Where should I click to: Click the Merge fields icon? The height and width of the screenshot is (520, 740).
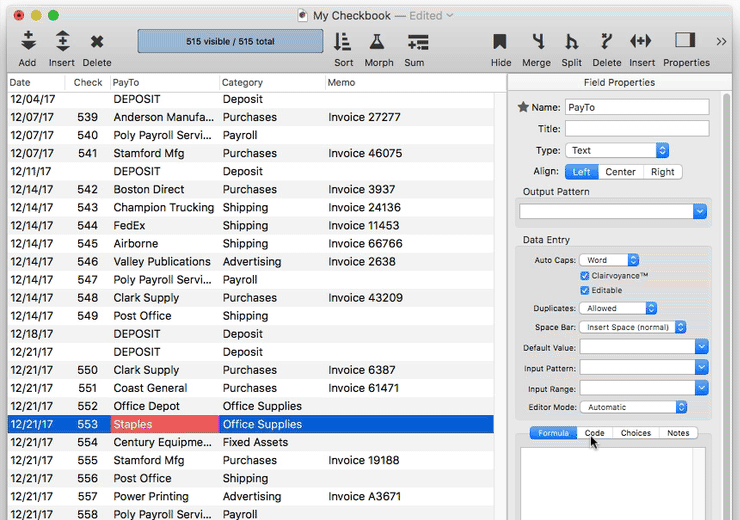[x=538, y=42]
